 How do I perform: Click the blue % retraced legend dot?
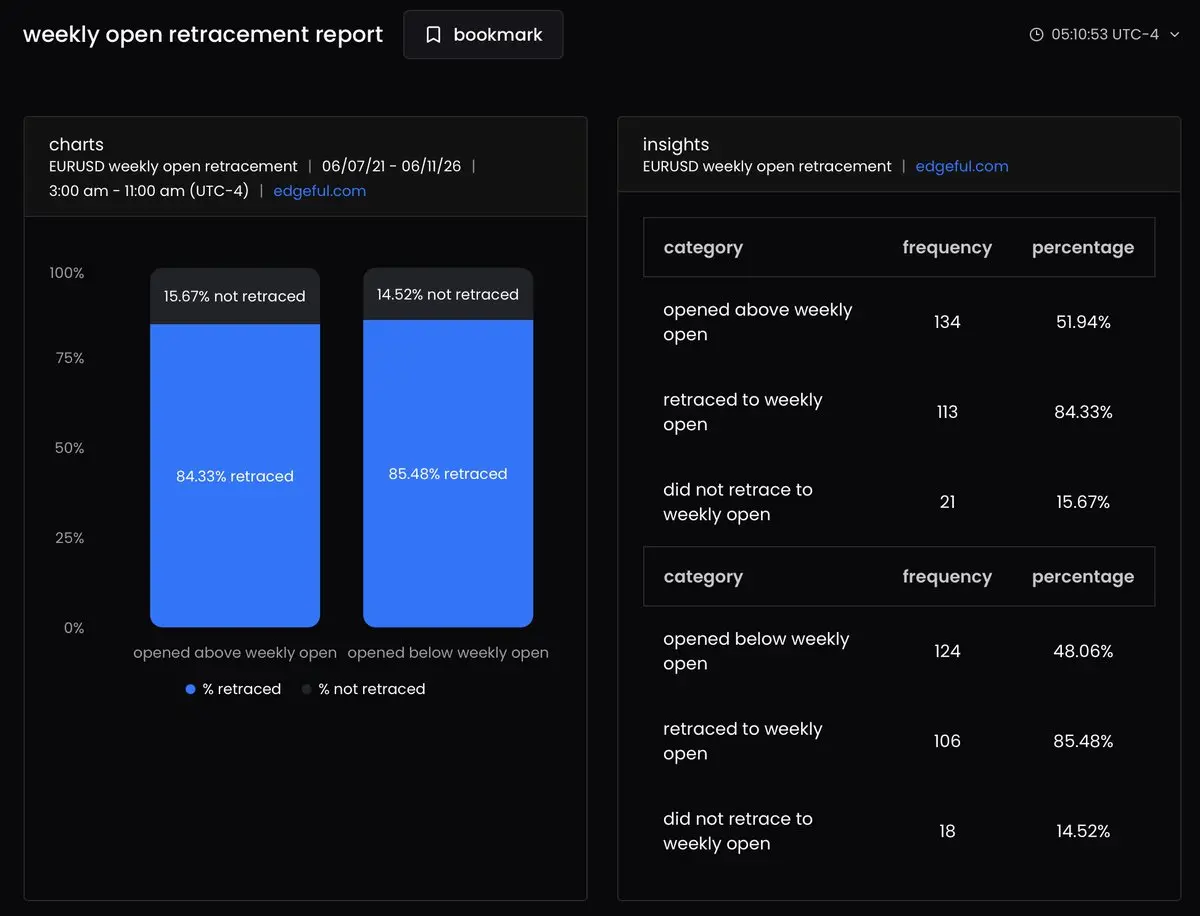click(x=190, y=689)
